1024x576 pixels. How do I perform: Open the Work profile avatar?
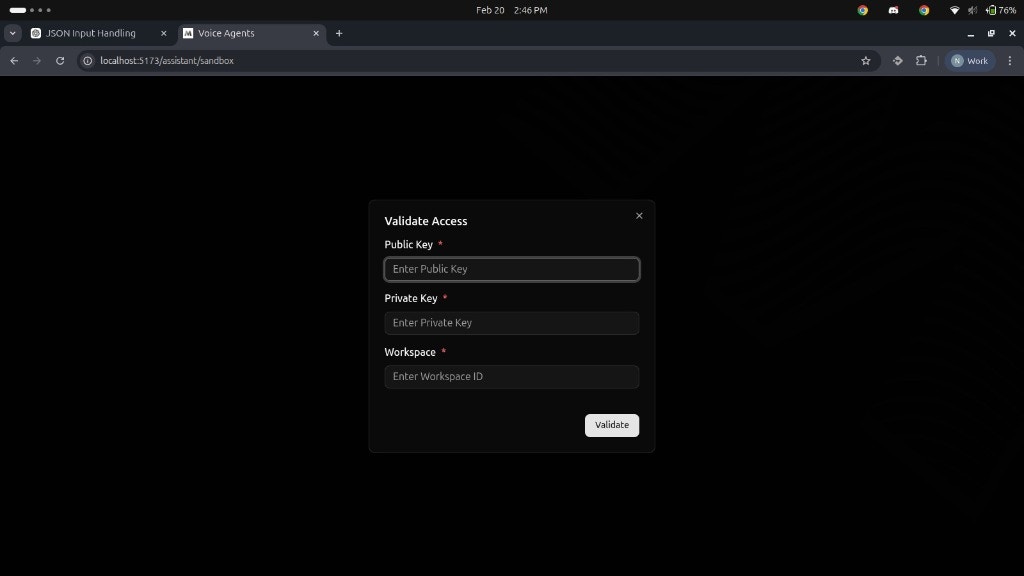(969, 60)
